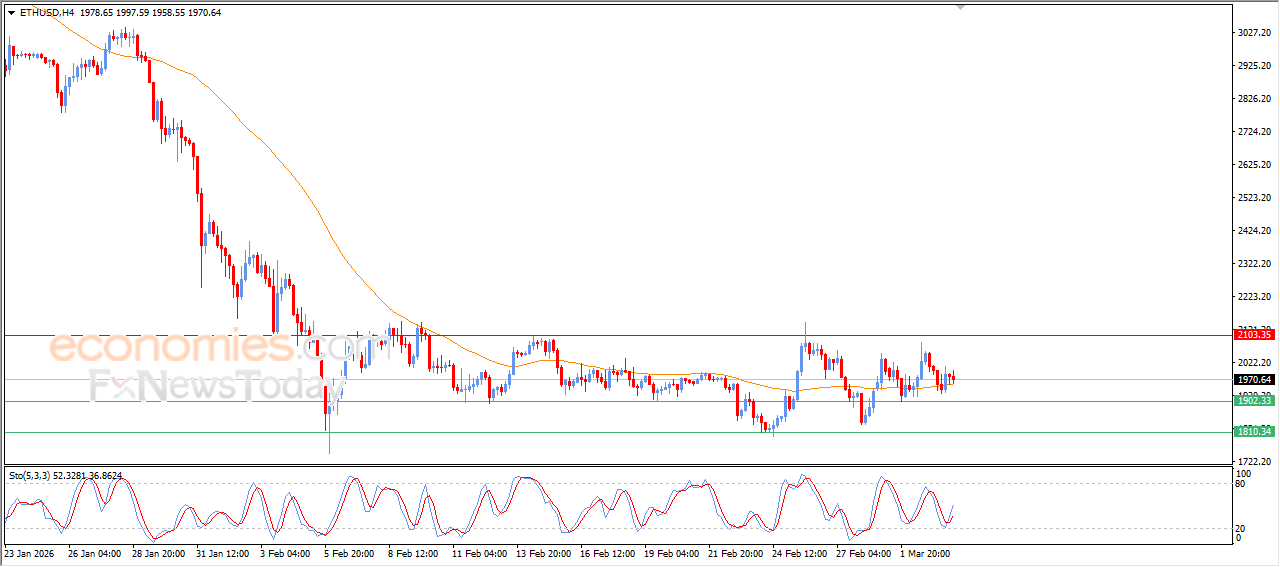Click the 3027.20 price scale value
Viewport: 1280px width, 567px height.
tap(1253, 33)
